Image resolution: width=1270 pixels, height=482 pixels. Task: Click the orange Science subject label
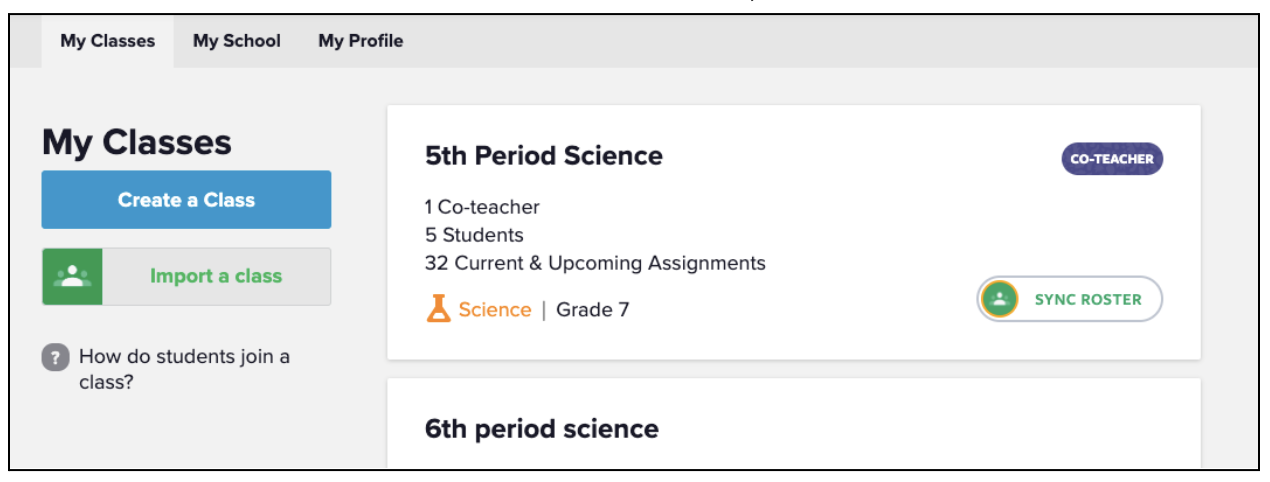tap(494, 310)
